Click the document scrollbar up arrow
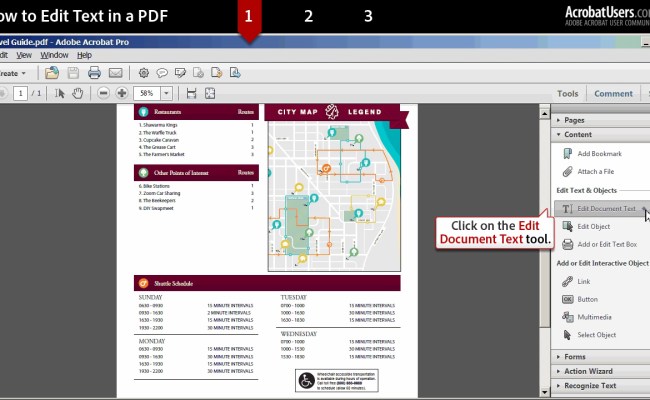Screen dimensions: 650x400 coord(544,113)
